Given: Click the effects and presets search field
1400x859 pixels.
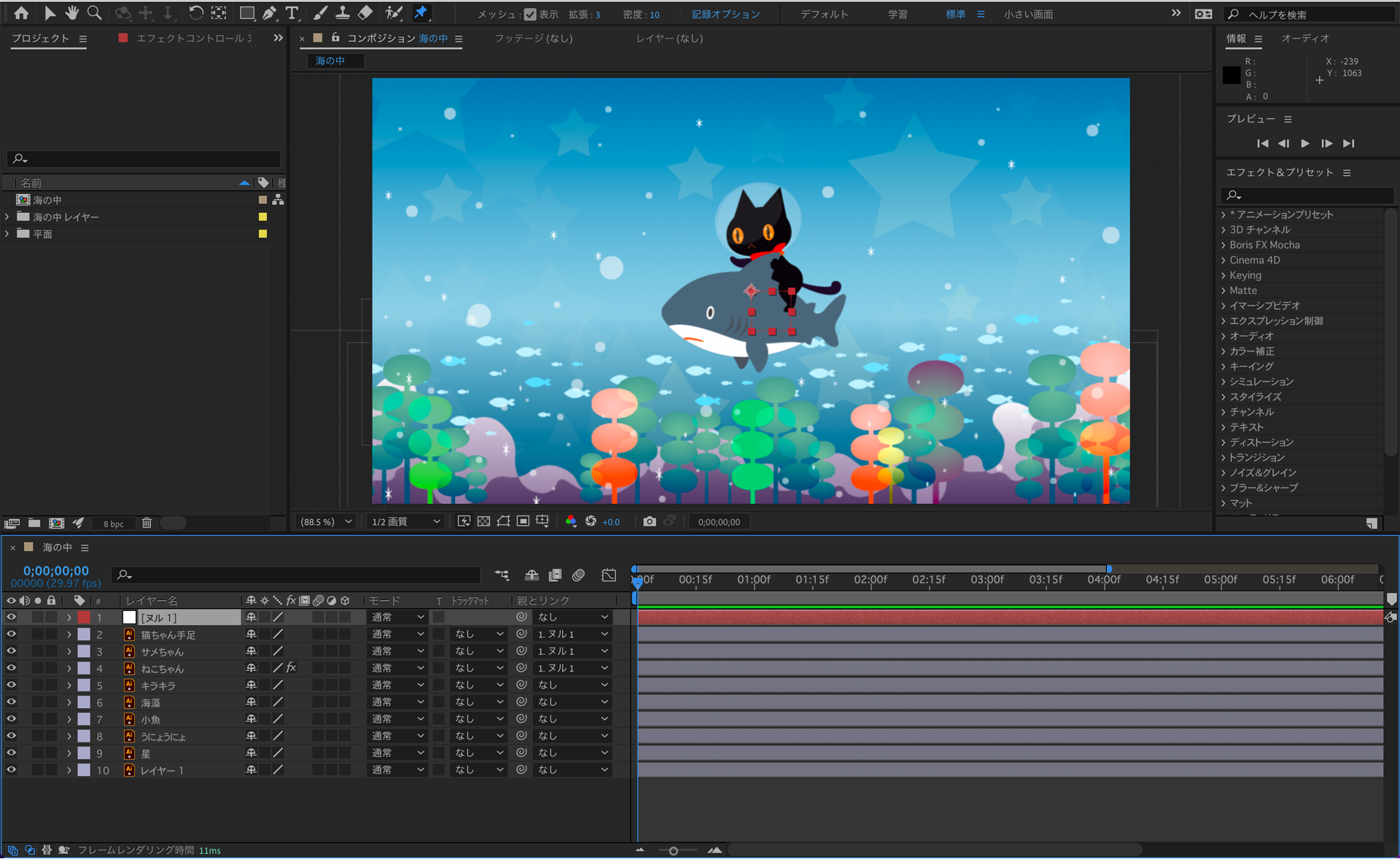Looking at the screenshot, I should point(1309,195).
